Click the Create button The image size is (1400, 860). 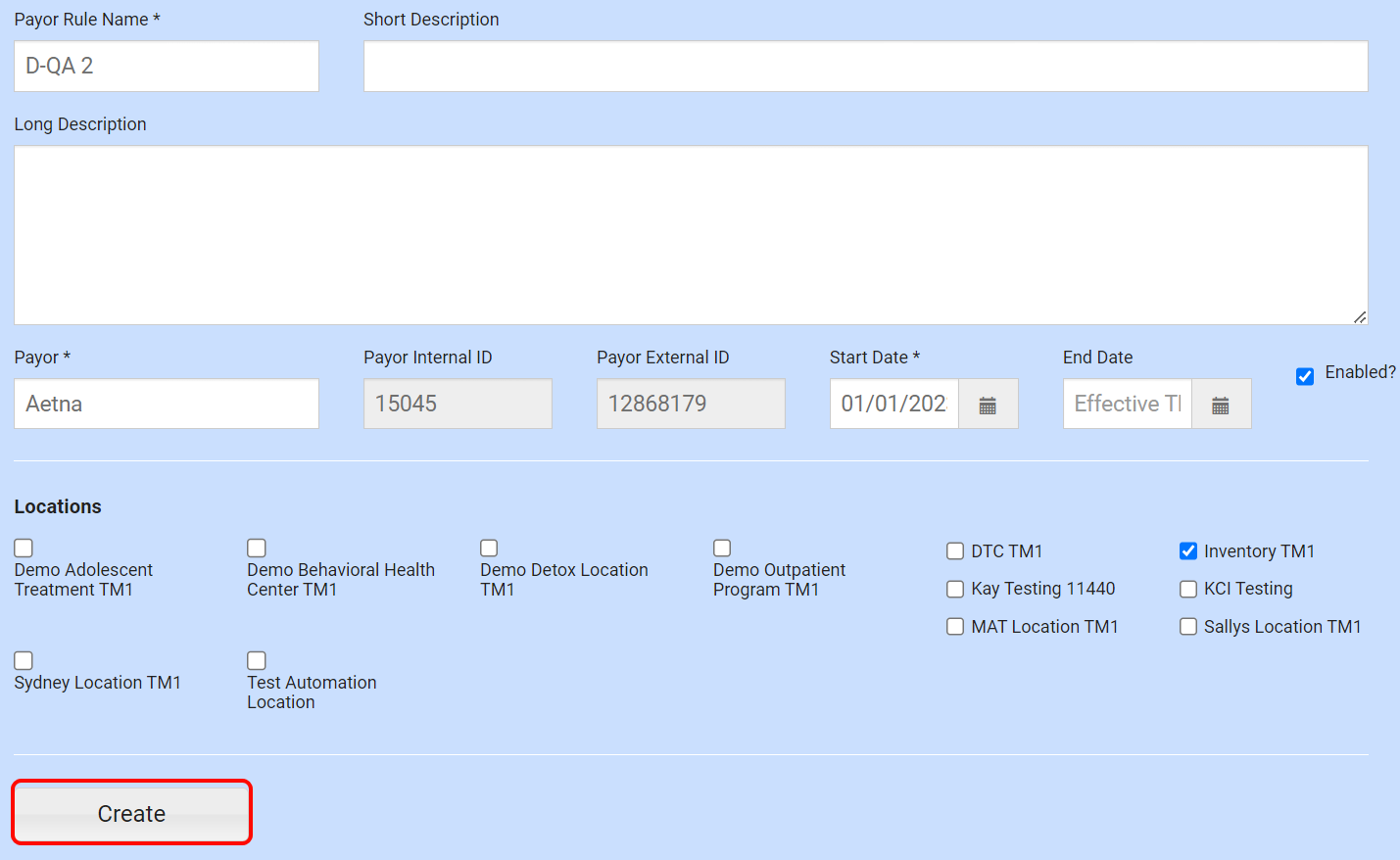tap(130, 812)
